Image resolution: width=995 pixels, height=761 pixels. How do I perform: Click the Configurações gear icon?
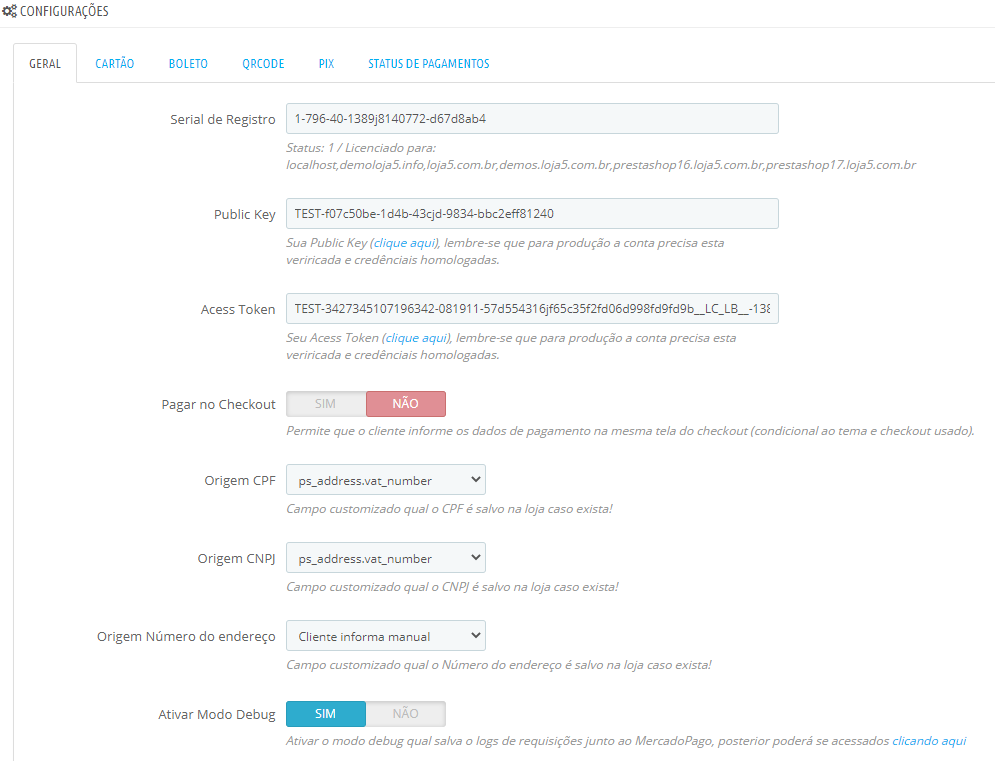10,12
